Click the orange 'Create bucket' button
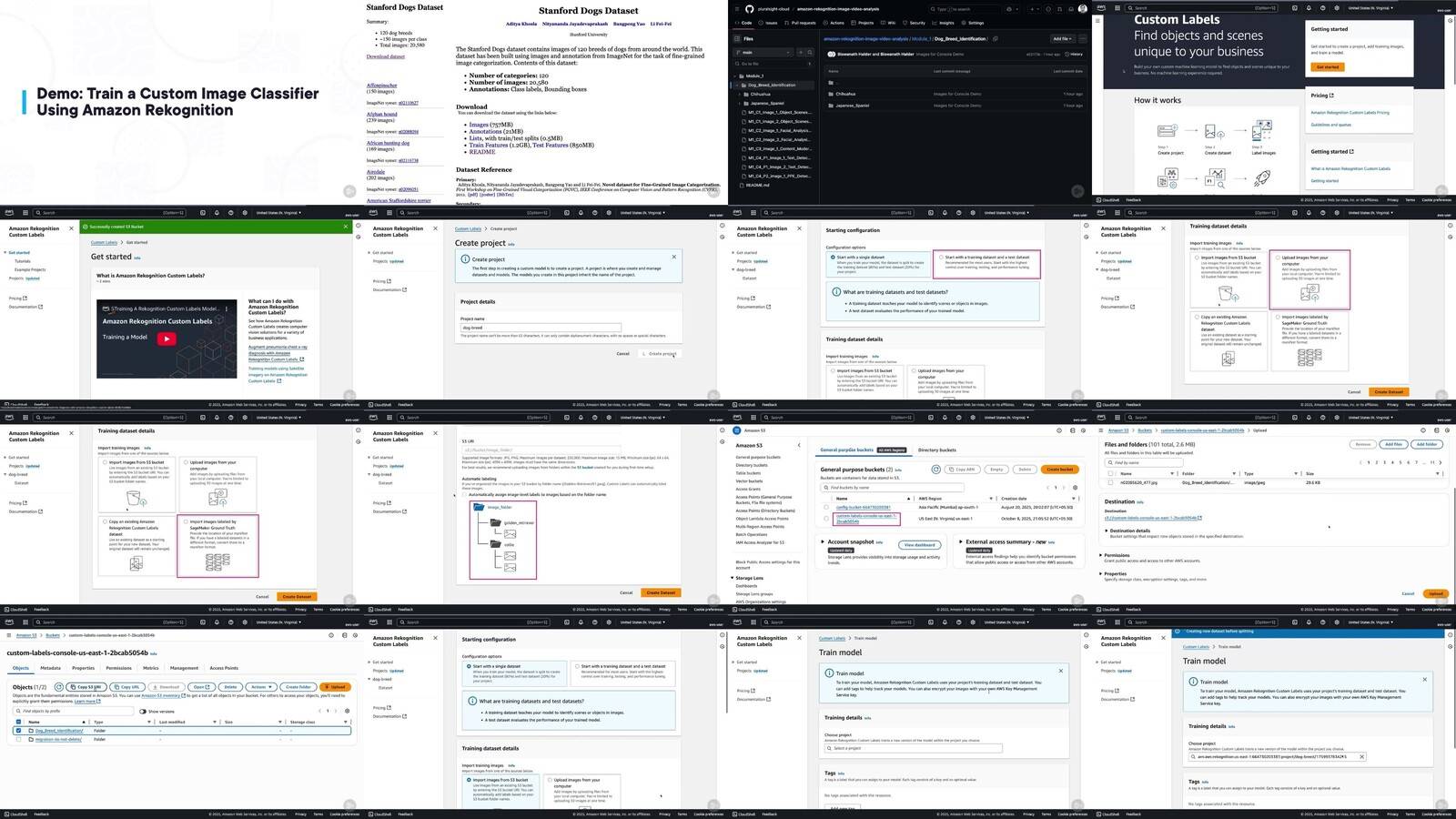Screen dimensions: 1456x819 coord(1059,470)
